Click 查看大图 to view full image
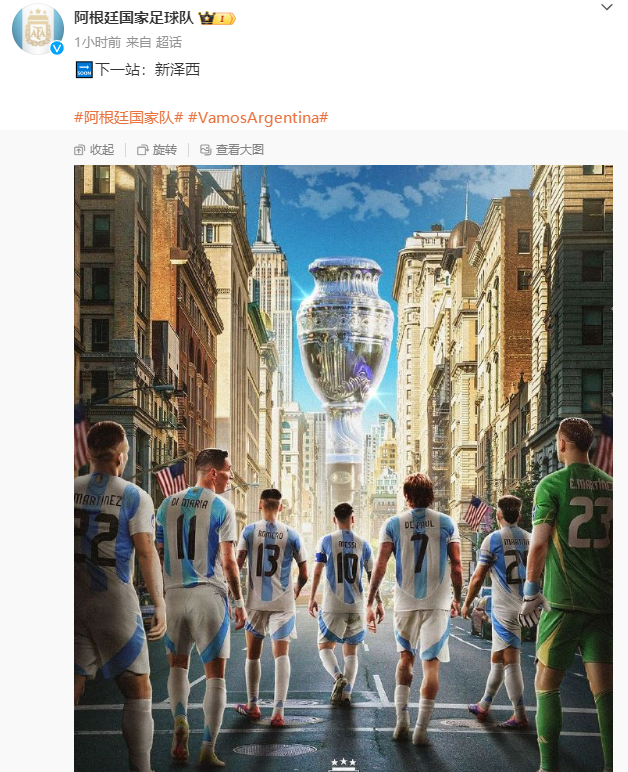628x772 pixels. (x=232, y=150)
